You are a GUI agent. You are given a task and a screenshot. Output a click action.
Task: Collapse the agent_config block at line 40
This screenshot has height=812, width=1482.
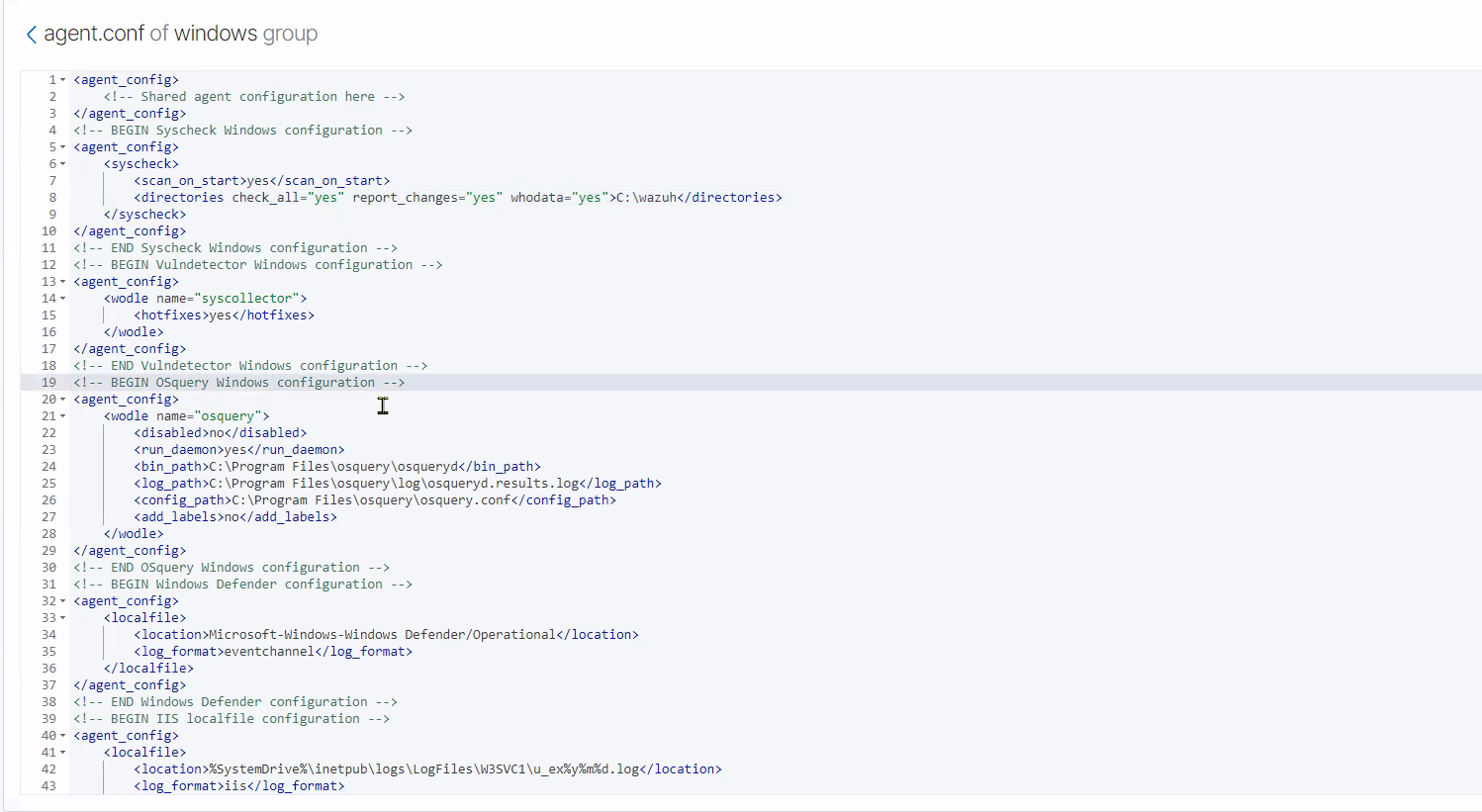(x=63, y=735)
